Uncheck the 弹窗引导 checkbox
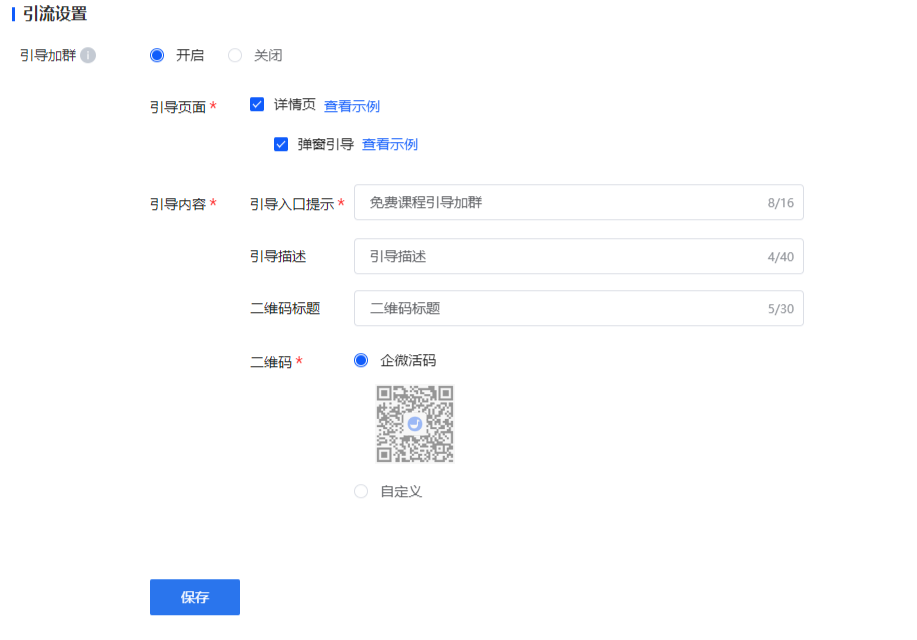This screenshot has width=917, height=640. (x=281, y=144)
